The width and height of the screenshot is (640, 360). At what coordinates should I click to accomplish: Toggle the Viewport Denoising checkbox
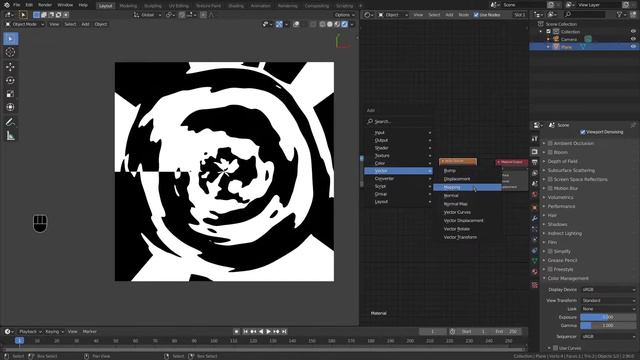(582, 132)
